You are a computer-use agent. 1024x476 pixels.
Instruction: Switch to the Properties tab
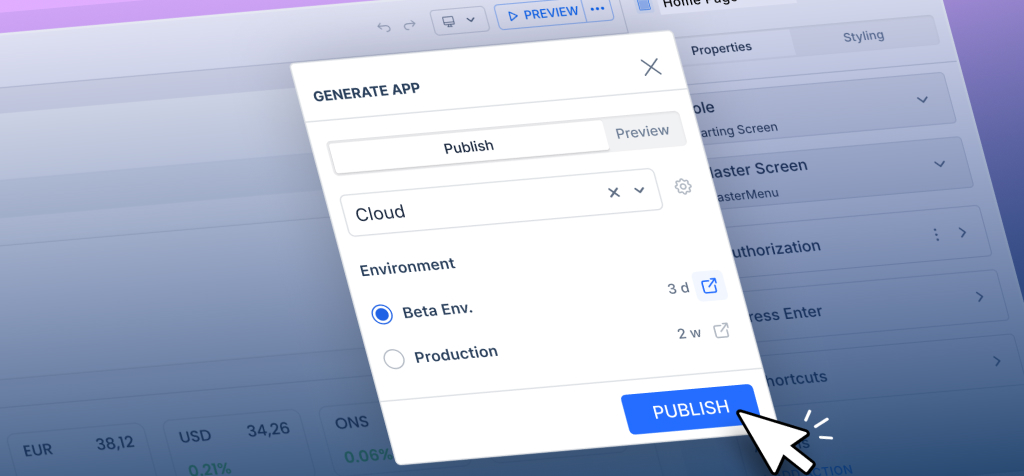pyautogui.click(x=721, y=48)
